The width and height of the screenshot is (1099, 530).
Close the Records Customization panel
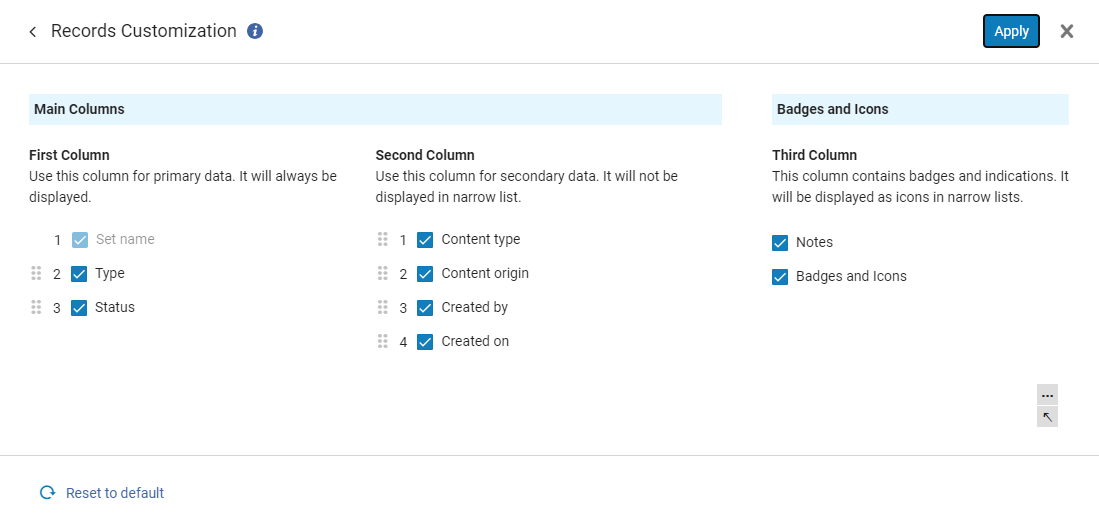point(1067,31)
